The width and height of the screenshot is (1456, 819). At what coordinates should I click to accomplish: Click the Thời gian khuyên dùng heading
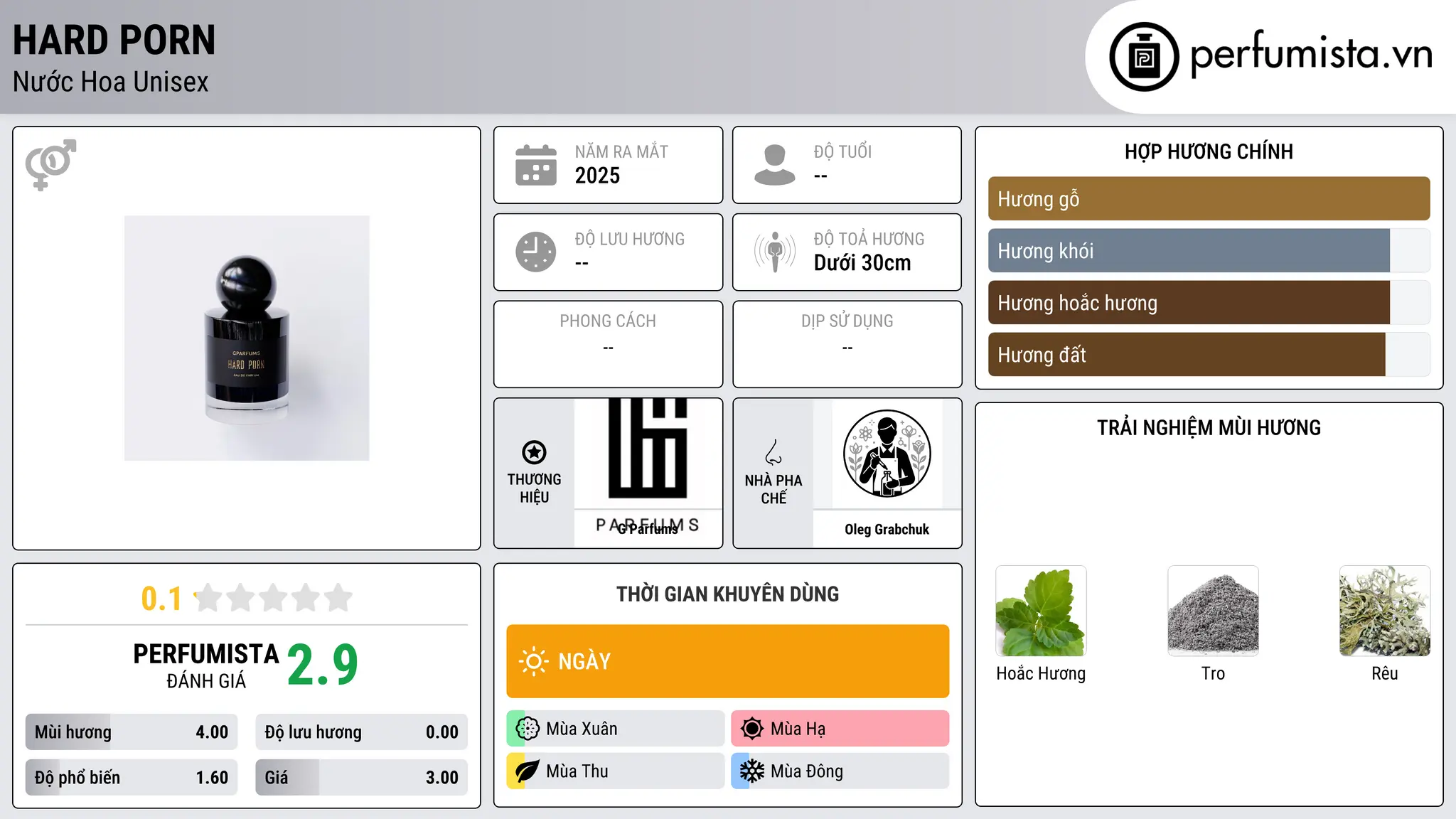728,594
